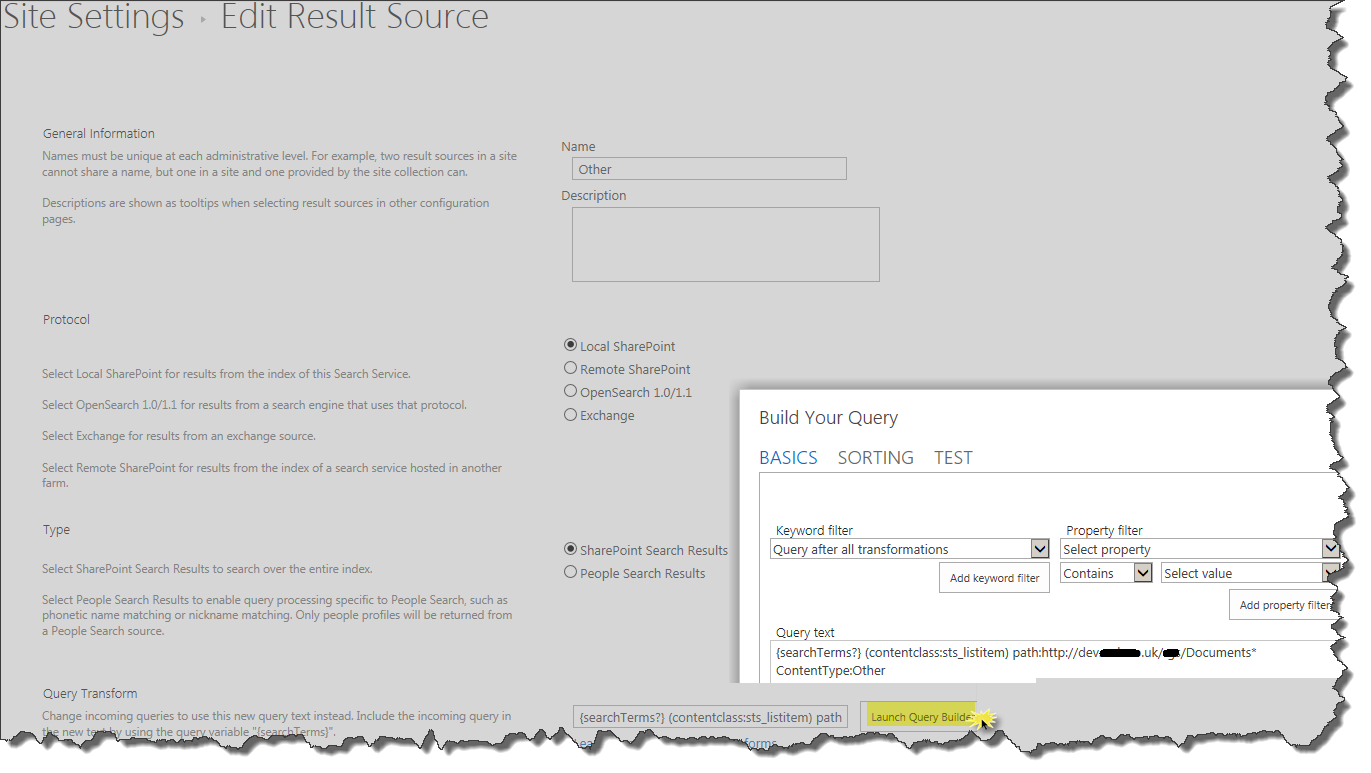This screenshot has width=1371, height=773.
Task: Click inside the Description text box
Action: click(726, 244)
